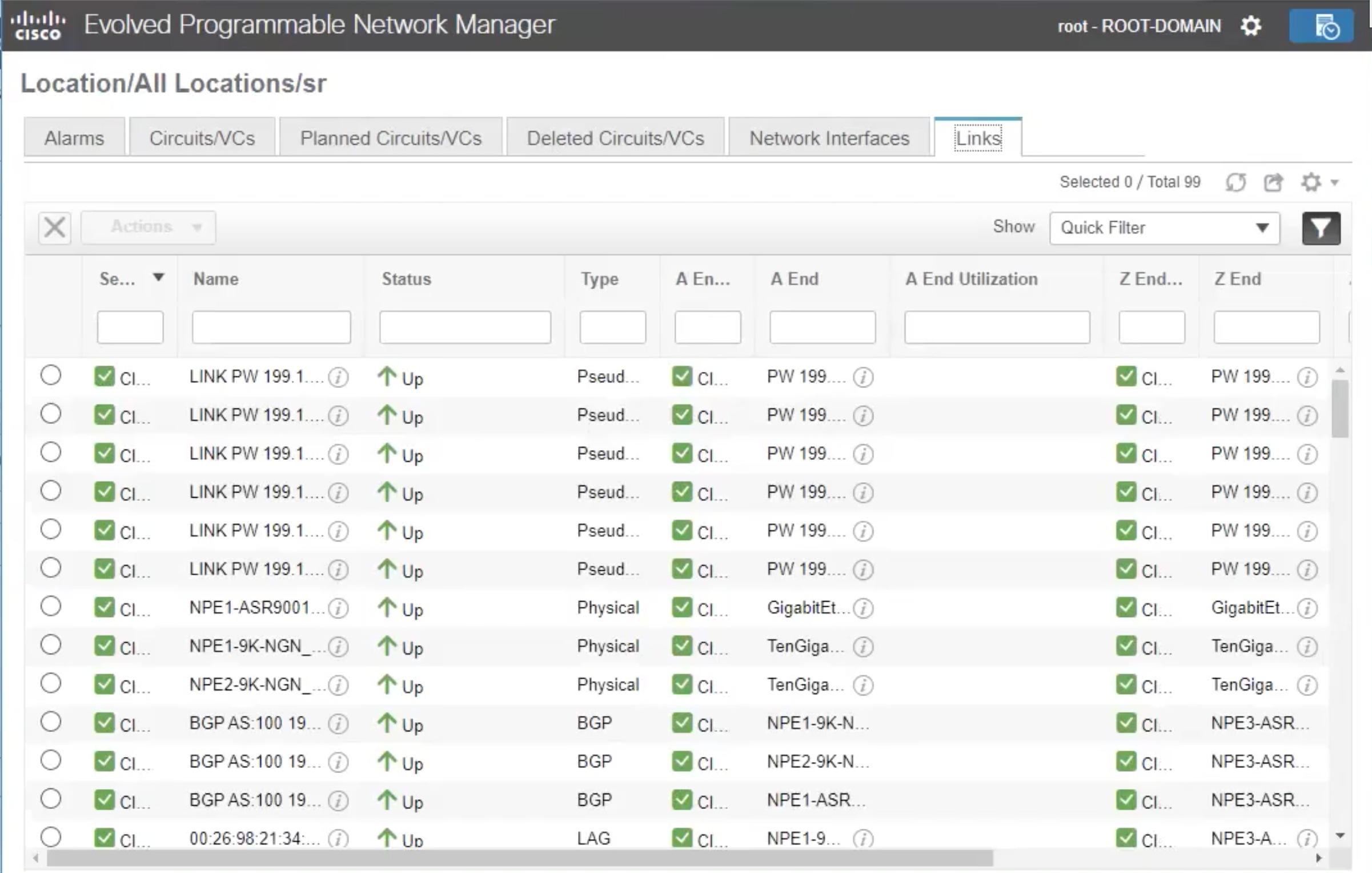1372x873 pixels.
Task: Switch to the Network Interfaces tab
Action: click(x=829, y=137)
